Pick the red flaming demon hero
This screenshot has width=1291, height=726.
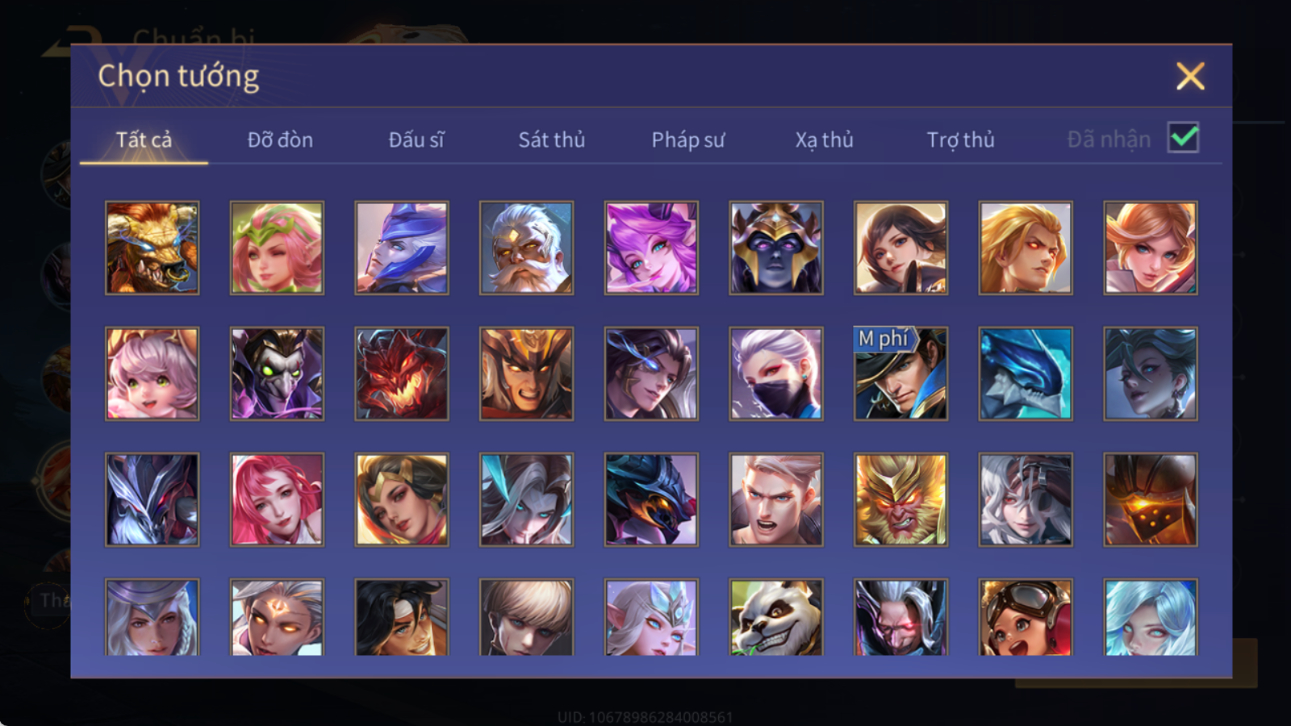(x=402, y=374)
